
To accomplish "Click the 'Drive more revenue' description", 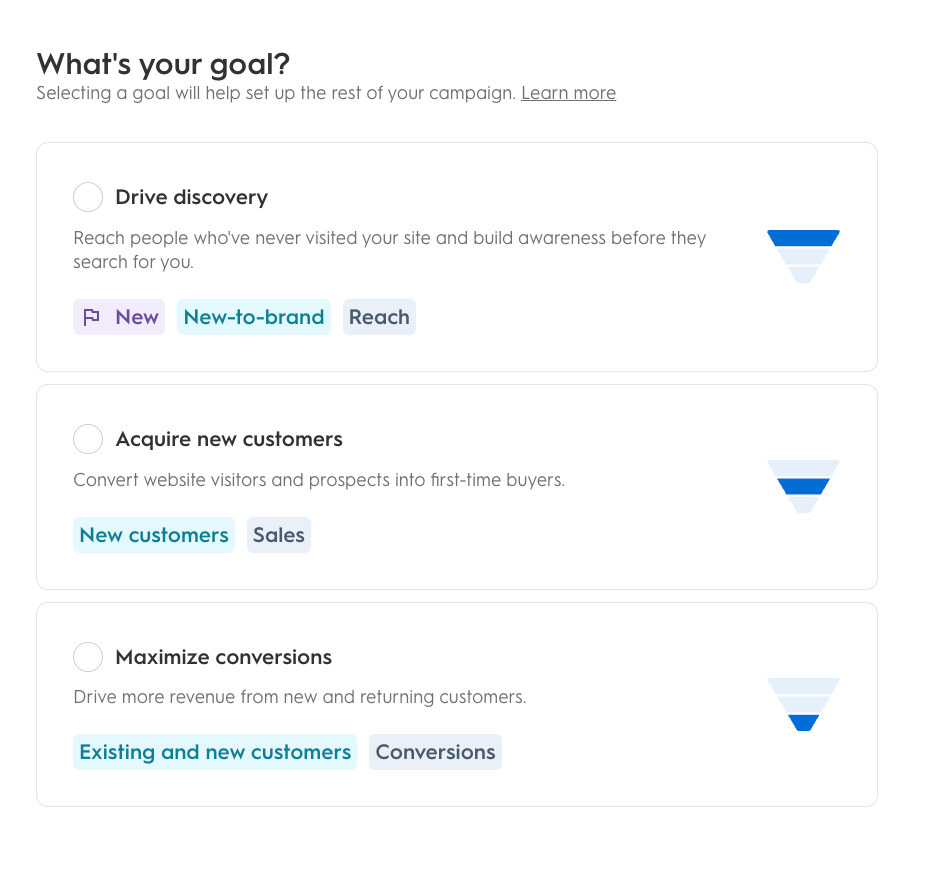I will click(x=299, y=697).
